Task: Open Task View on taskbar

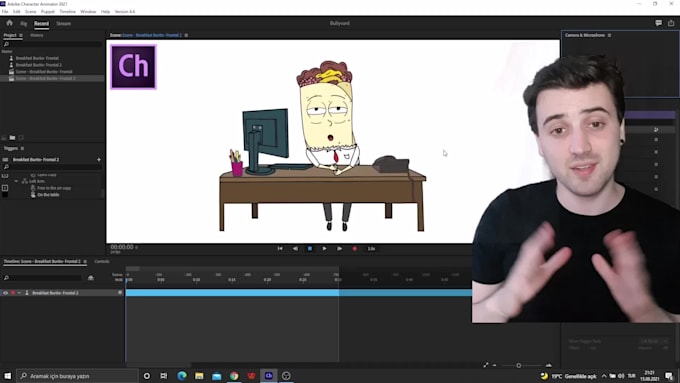Action: click(x=163, y=376)
